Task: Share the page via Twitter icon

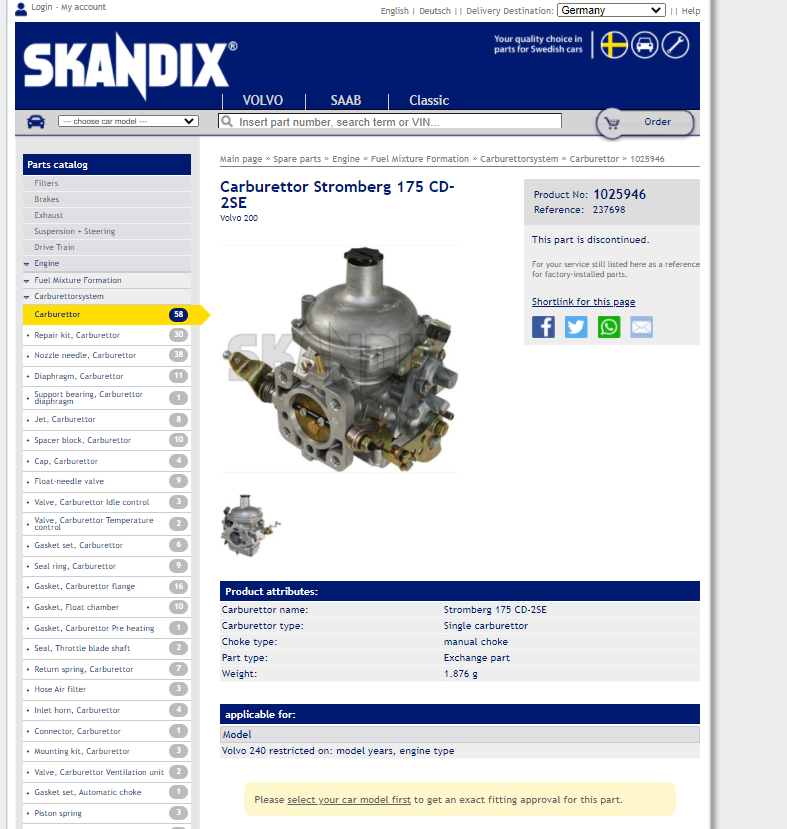Action: tap(576, 327)
